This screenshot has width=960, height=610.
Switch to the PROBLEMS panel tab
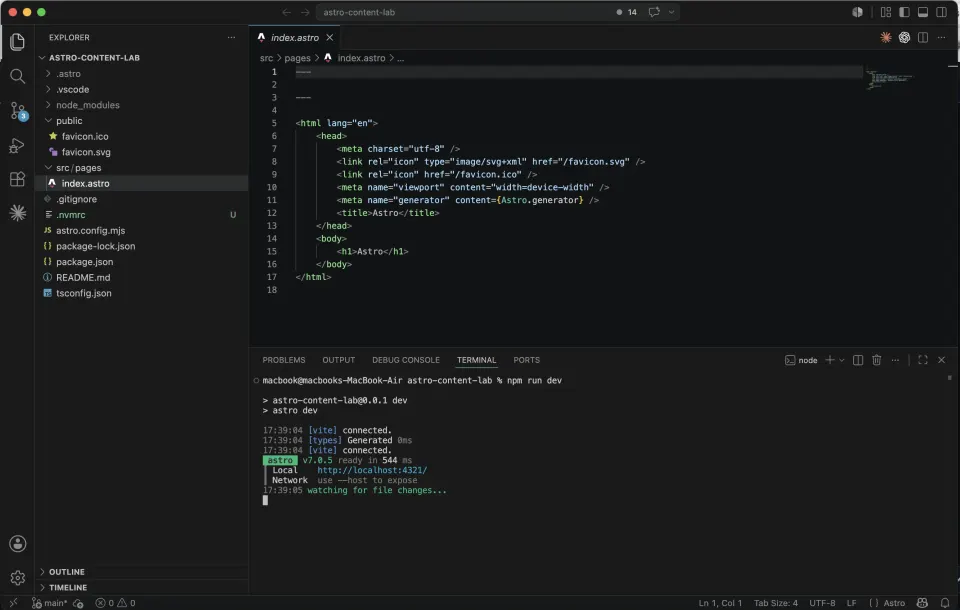[x=283, y=360]
